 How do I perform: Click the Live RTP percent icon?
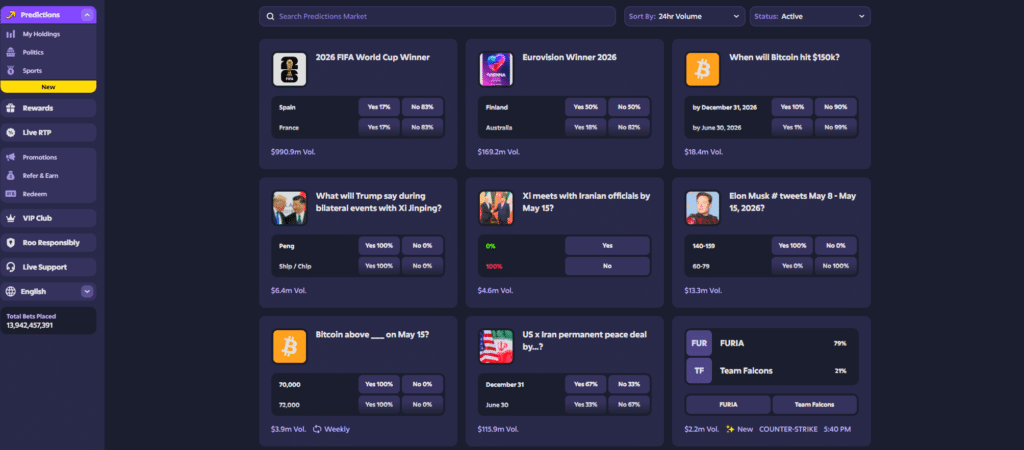coord(10,133)
